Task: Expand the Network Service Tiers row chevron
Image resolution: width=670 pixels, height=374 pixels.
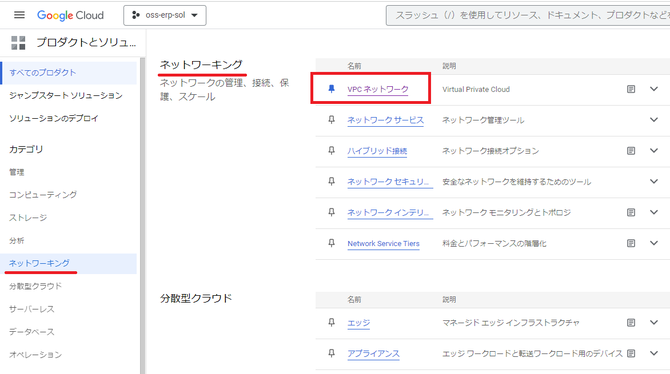Action: tap(654, 243)
